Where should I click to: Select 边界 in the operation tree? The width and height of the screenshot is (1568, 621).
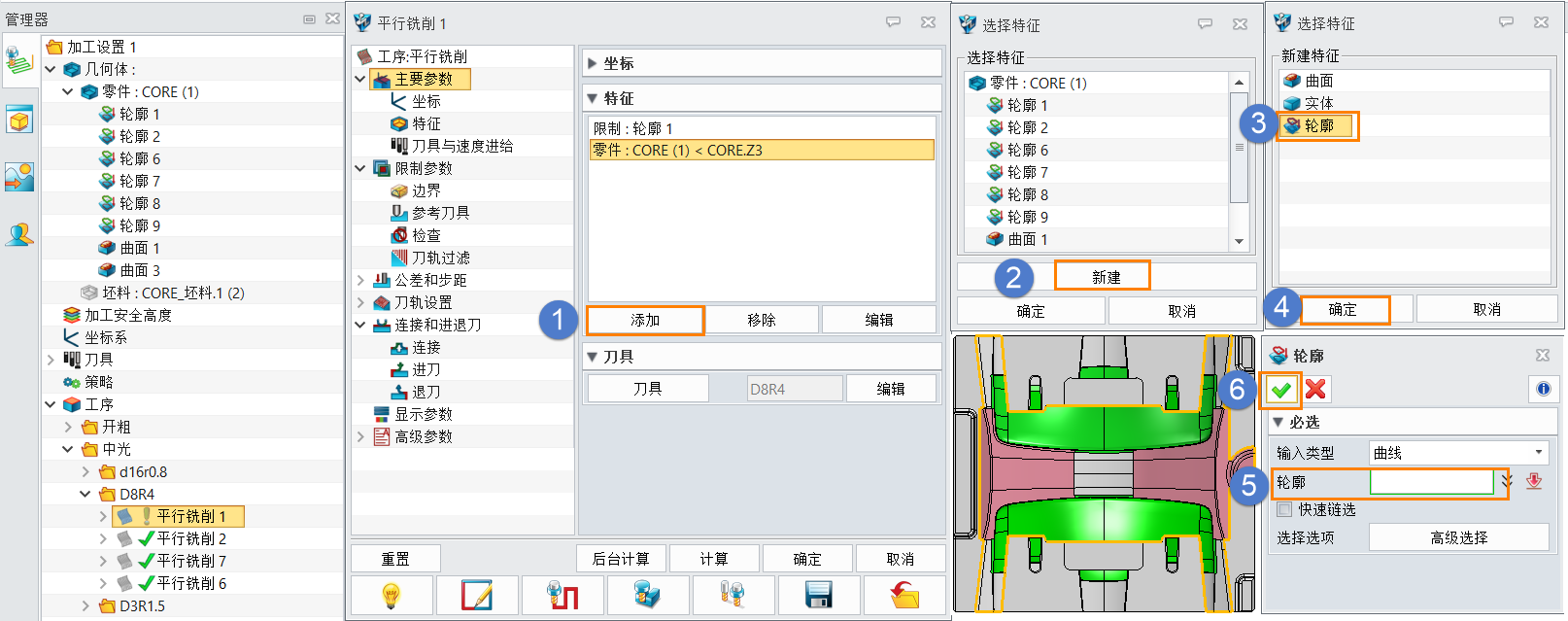coord(426,190)
